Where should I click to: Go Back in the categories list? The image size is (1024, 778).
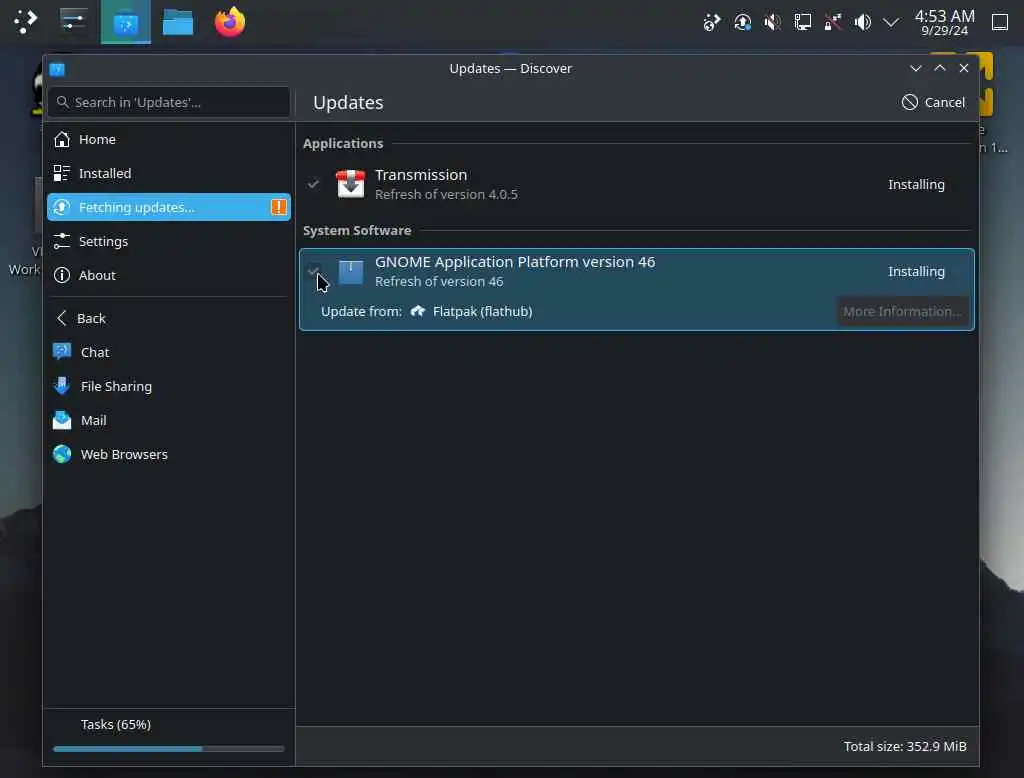(x=168, y=318)
